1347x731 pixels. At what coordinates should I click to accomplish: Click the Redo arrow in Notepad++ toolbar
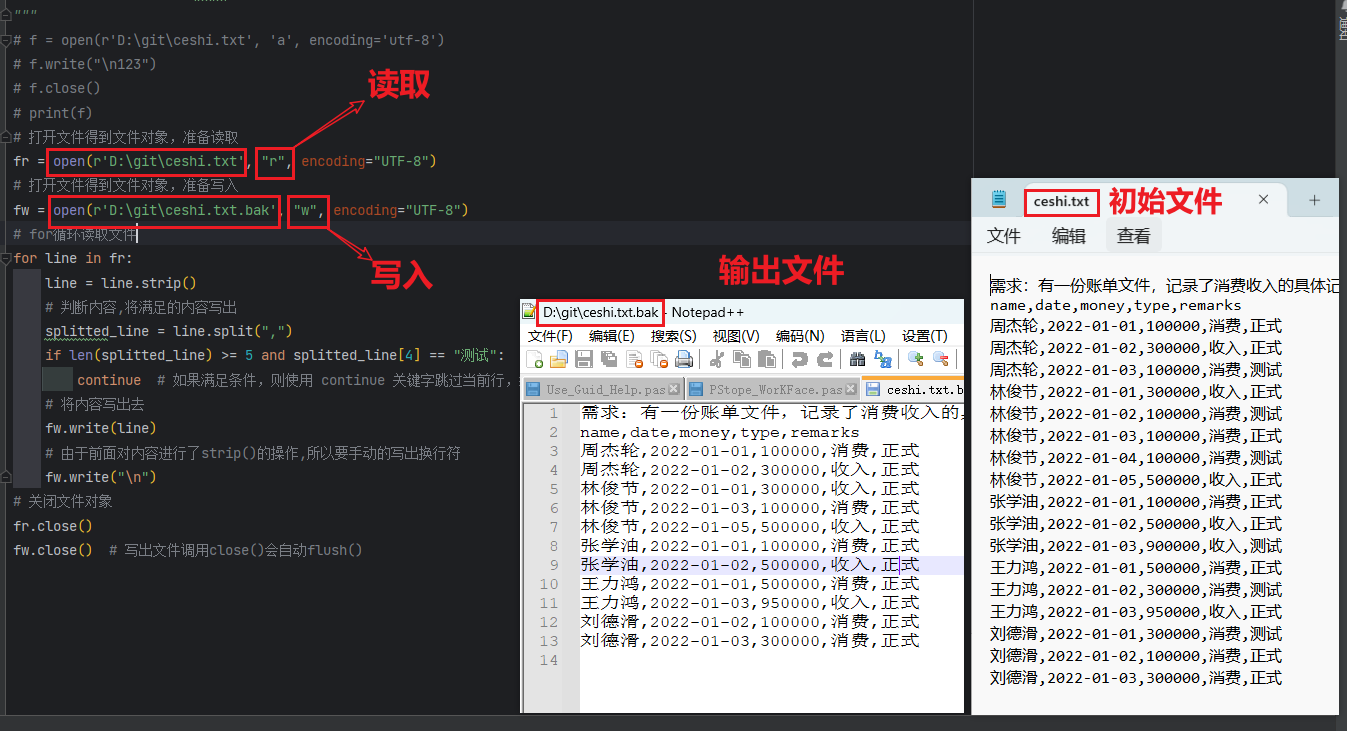pos(825,359)
